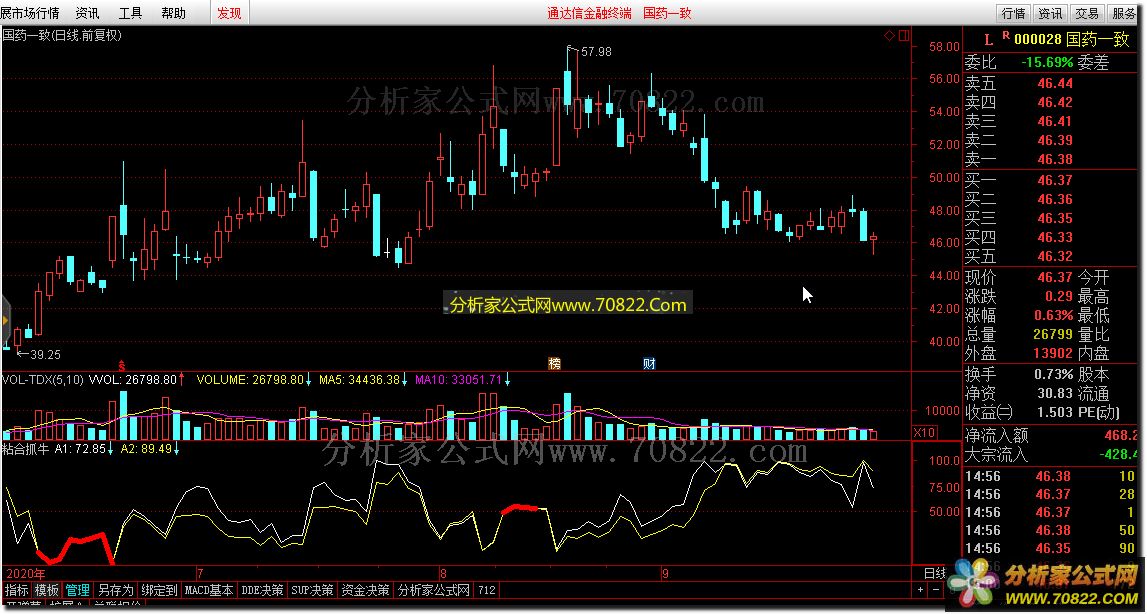The height and width of the screenshot is (614, 1147).
Task: Click stock code 000028 国药一致
Action: pyautogui.click(x=1074, y=39)
